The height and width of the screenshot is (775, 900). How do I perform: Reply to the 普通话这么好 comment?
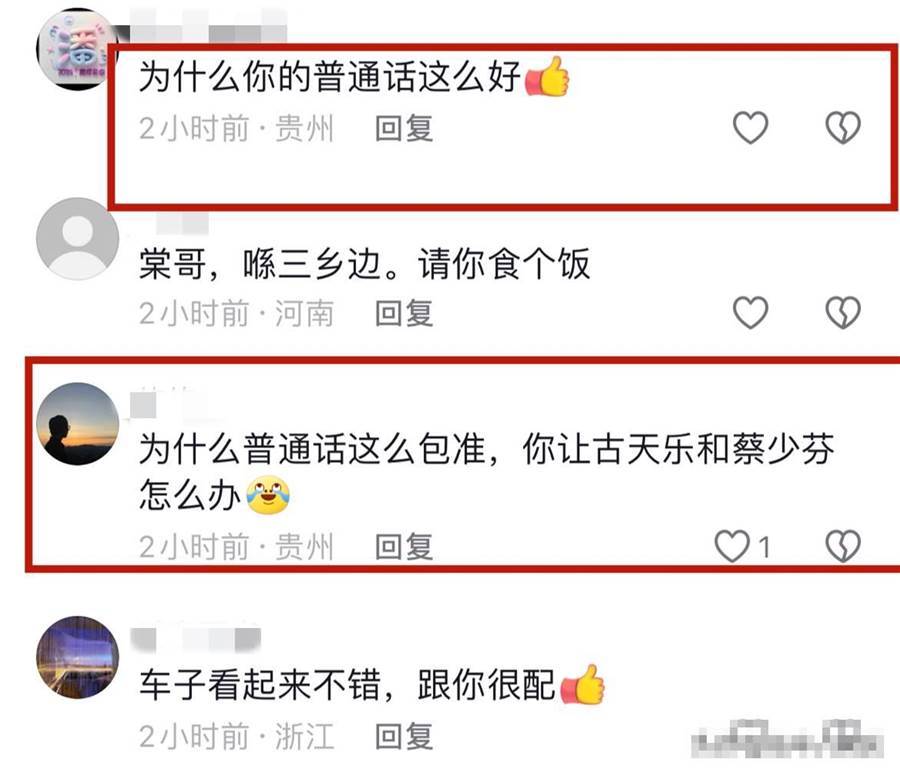pos(404,127)
